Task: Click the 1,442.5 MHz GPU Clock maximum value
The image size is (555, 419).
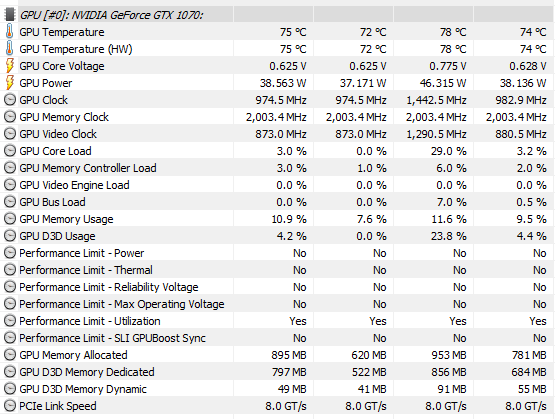Action: [436, 100]
